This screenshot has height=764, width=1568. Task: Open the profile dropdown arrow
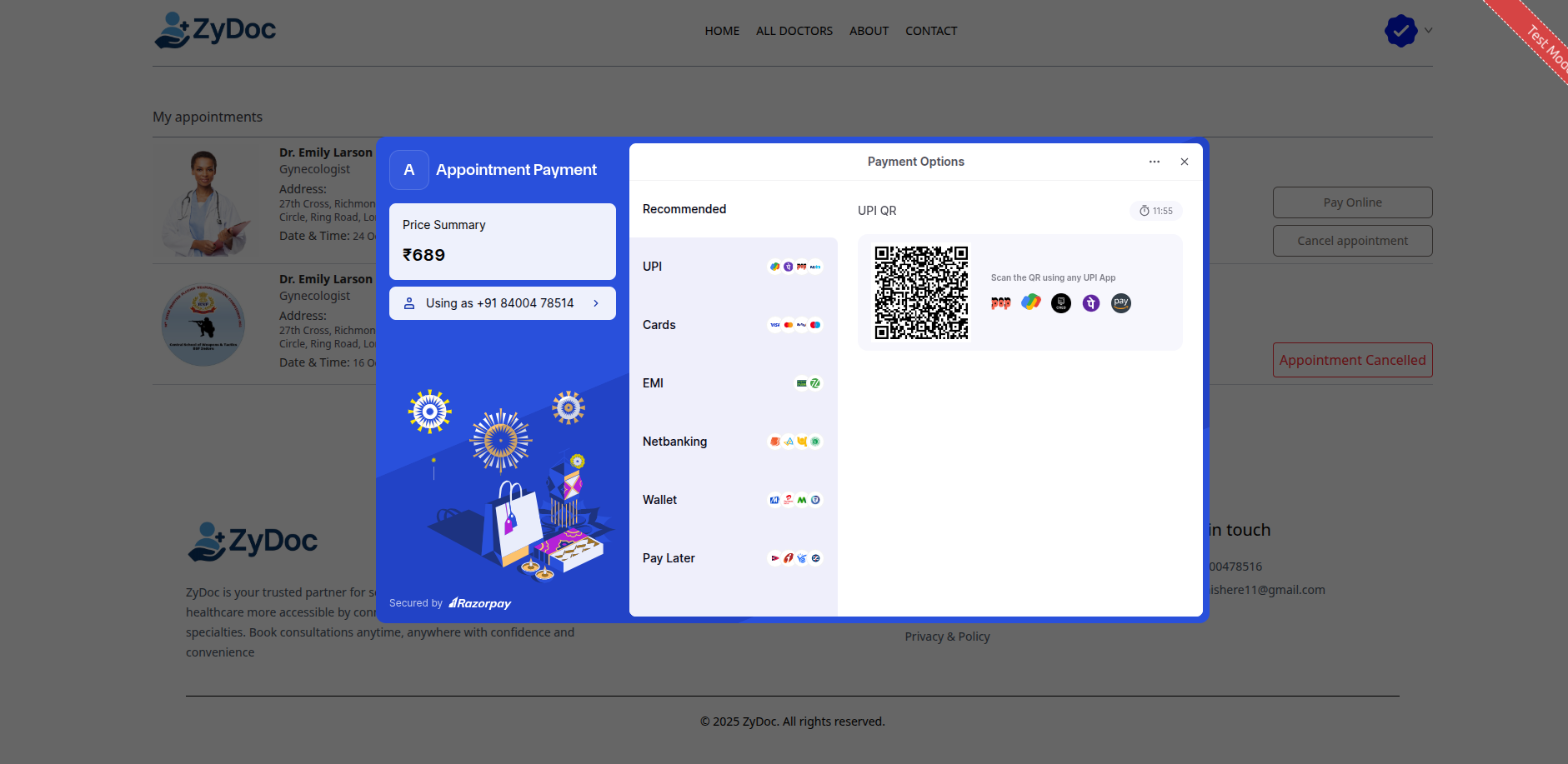click(1429, 31)
